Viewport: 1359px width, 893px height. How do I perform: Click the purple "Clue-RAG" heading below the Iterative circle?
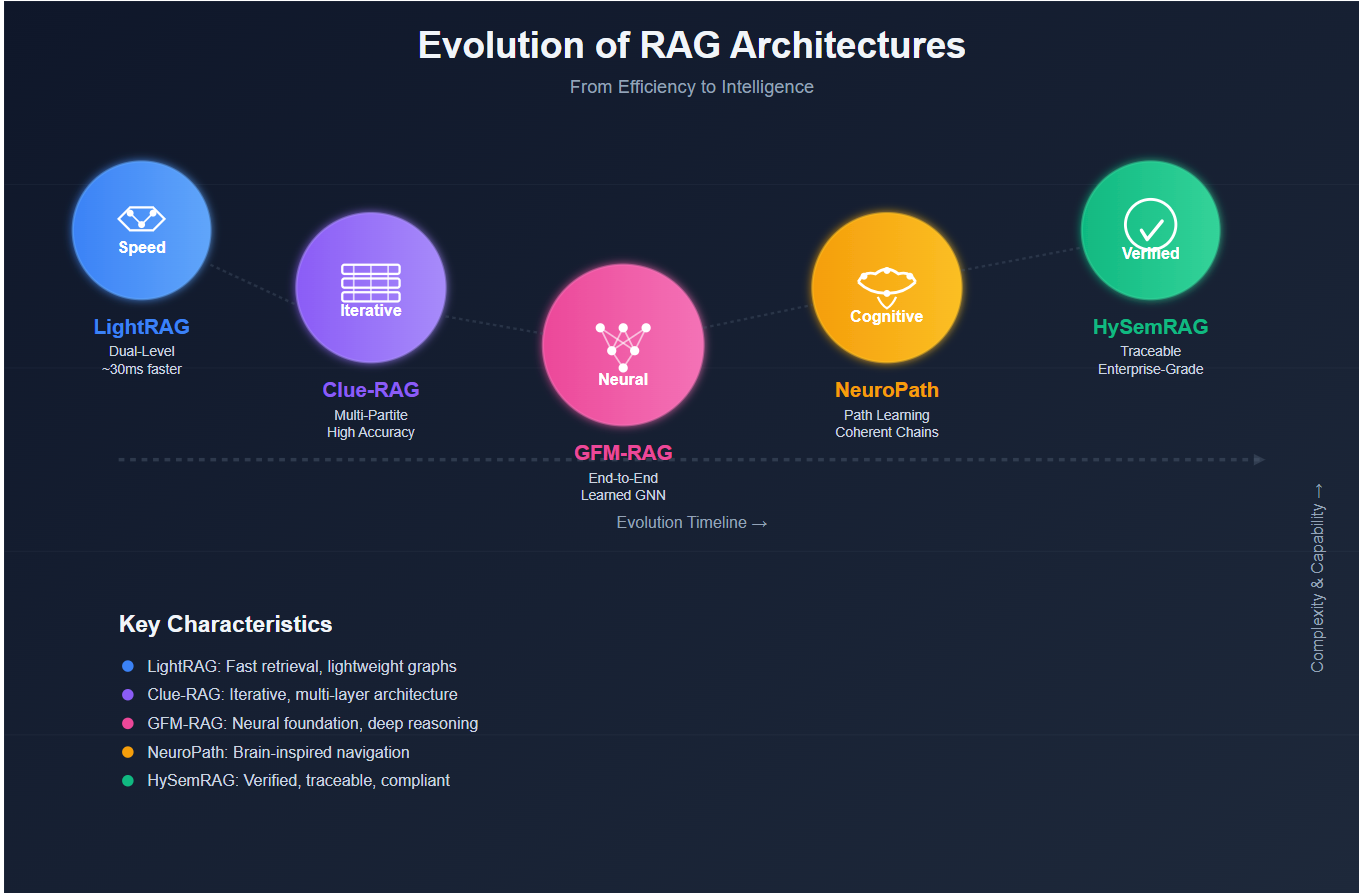pos(370,390)
